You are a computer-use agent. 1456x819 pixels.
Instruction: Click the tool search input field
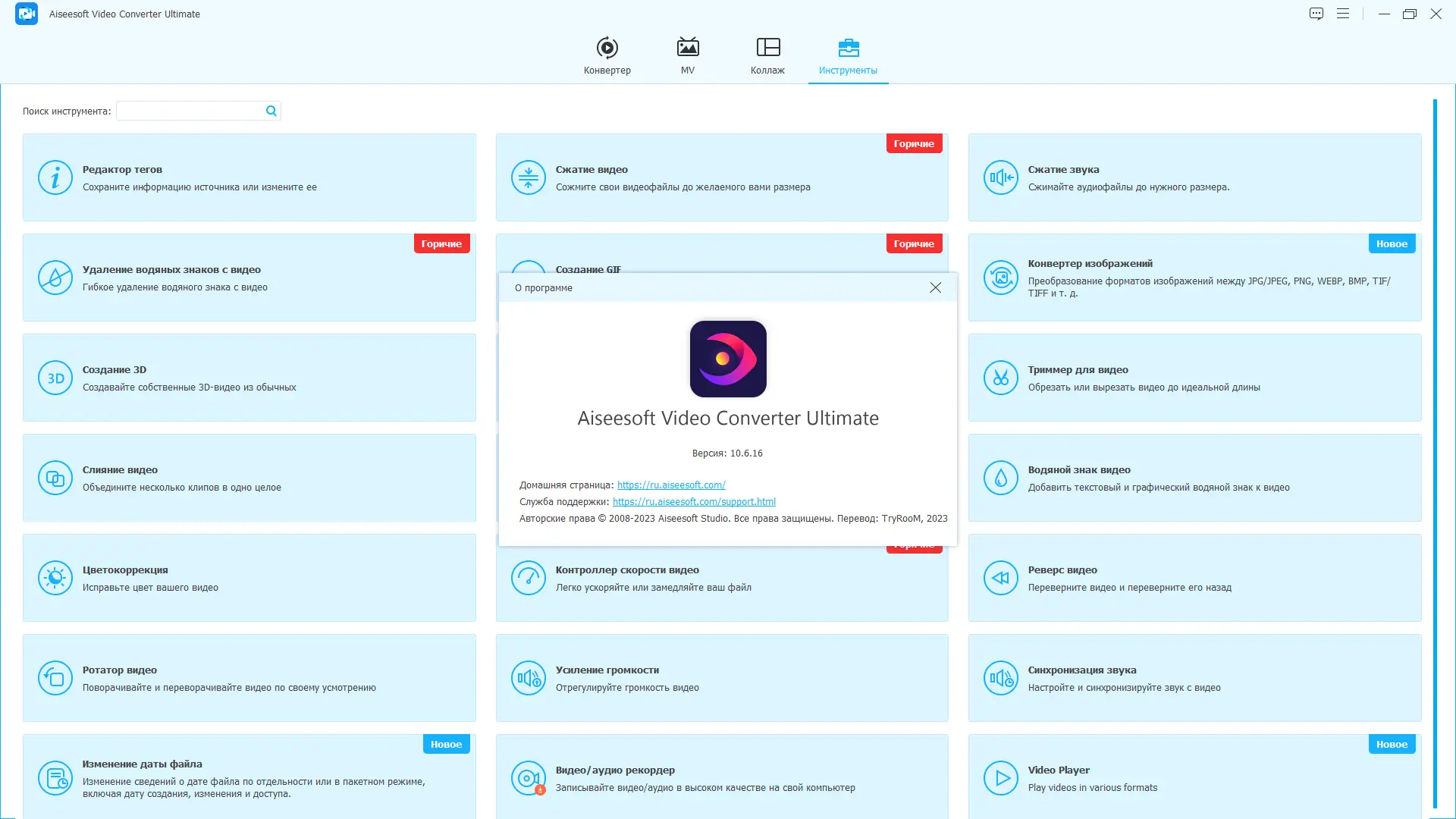coord(190,111)
